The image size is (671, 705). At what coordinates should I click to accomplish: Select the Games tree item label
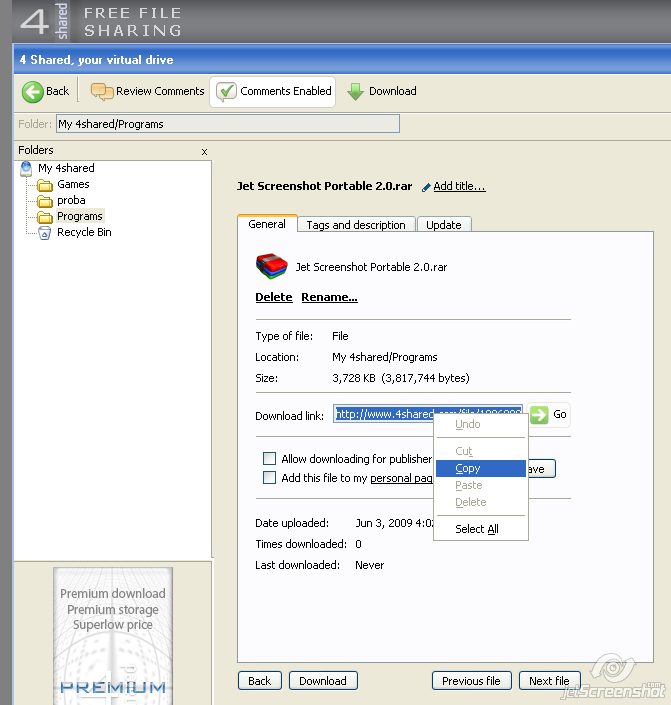pyautogui.click(x=73, y=184)
